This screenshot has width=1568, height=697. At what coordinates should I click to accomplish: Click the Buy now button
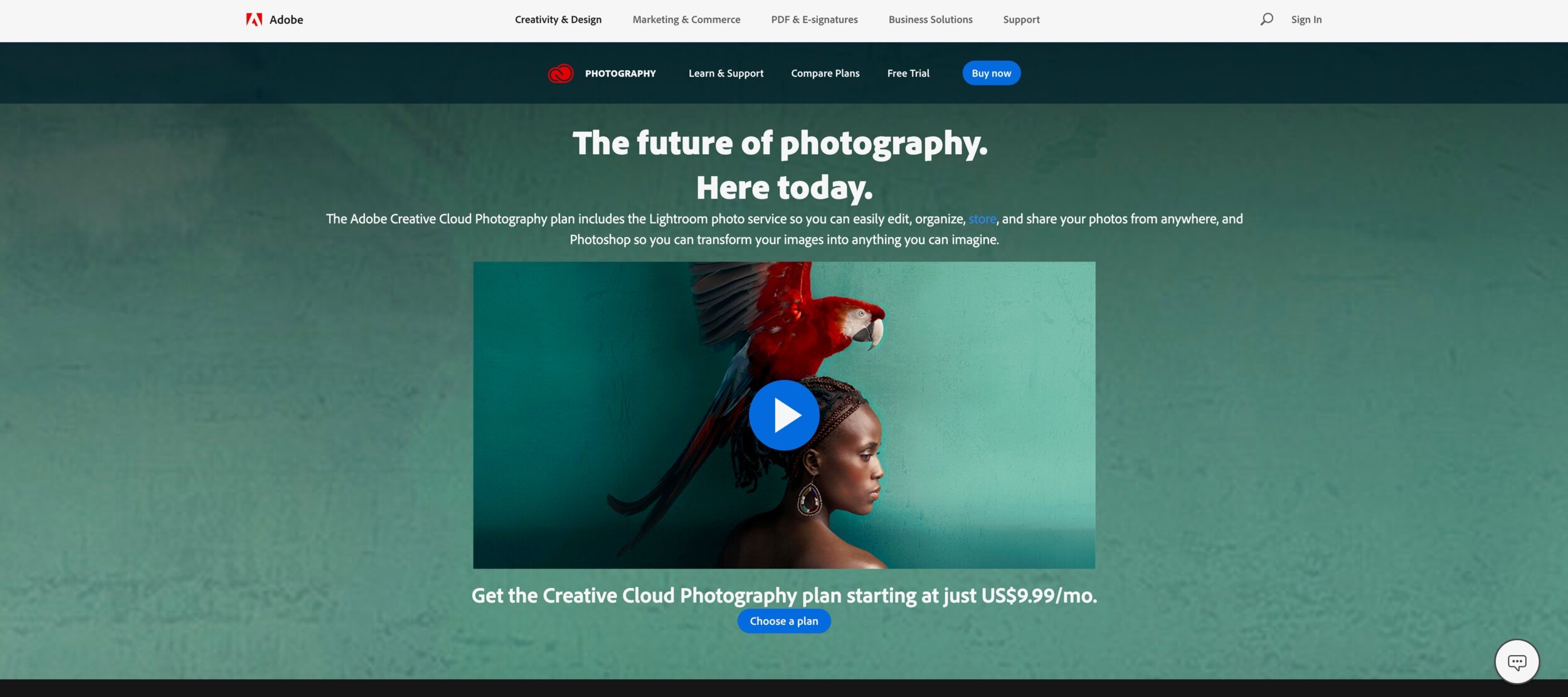(991, 73)
